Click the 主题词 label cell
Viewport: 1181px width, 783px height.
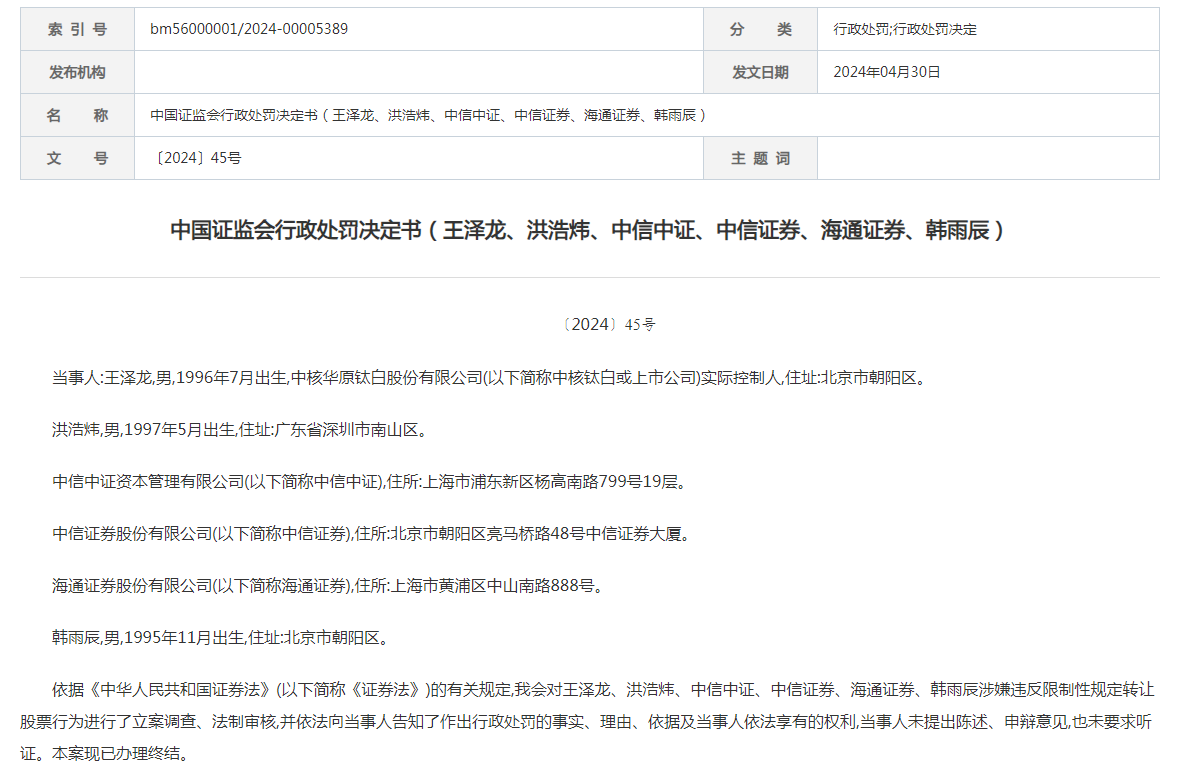(x=760, y=158)
